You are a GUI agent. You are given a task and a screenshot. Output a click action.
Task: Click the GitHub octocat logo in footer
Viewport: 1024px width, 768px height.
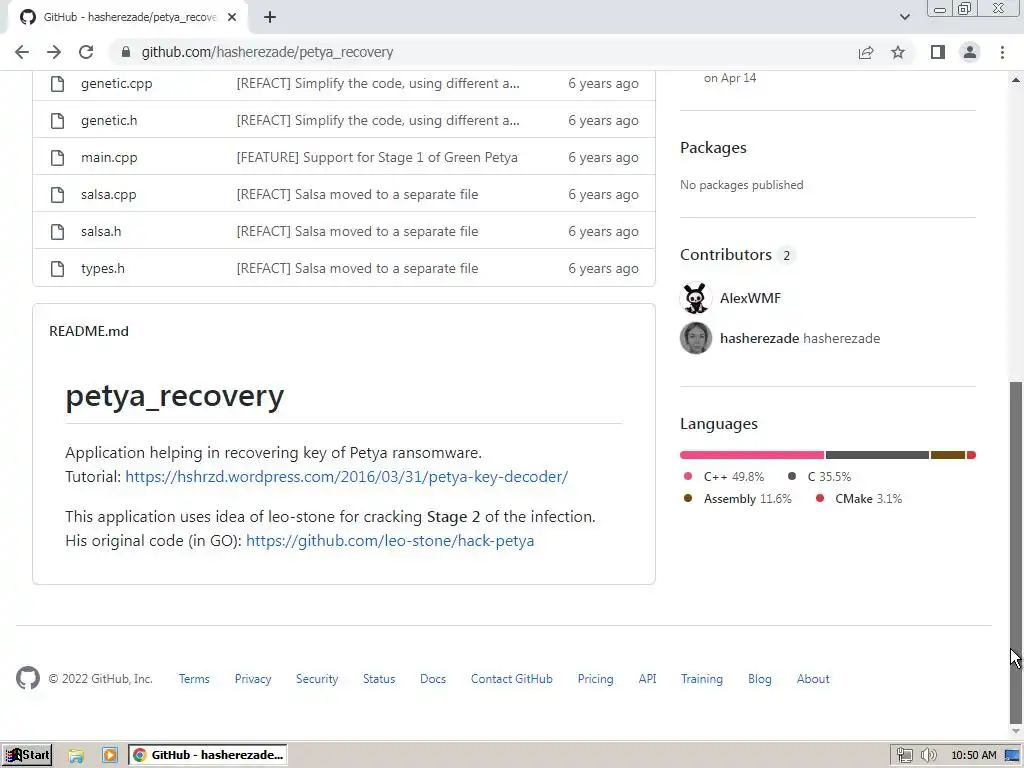[28, 679]
